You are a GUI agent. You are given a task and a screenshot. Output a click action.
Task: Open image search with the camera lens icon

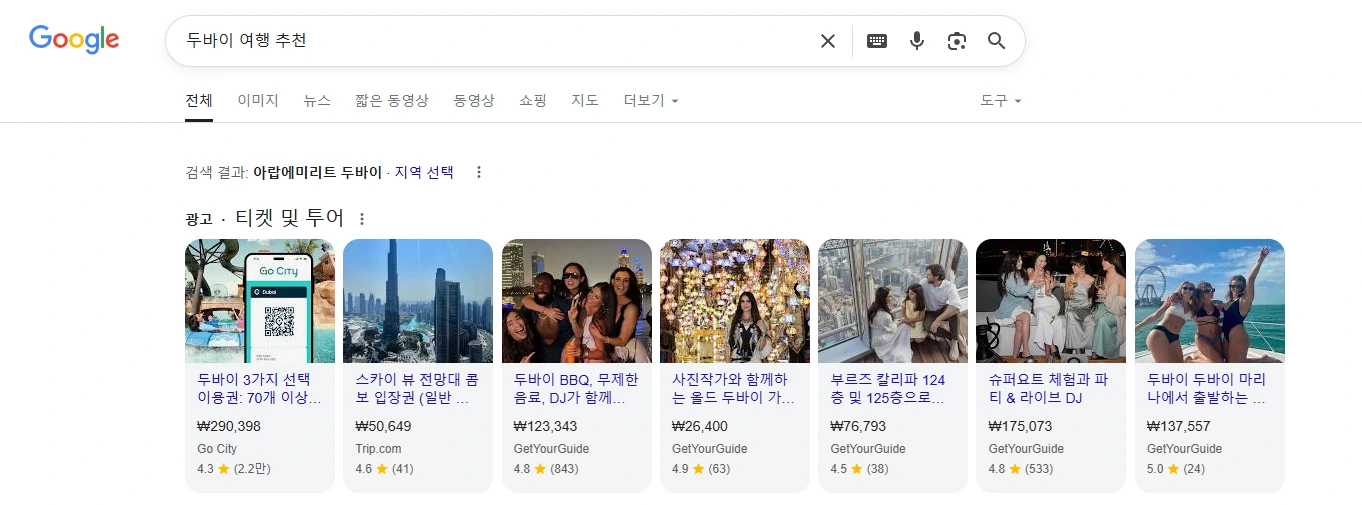pyautogui.click(x=957, y=41)
